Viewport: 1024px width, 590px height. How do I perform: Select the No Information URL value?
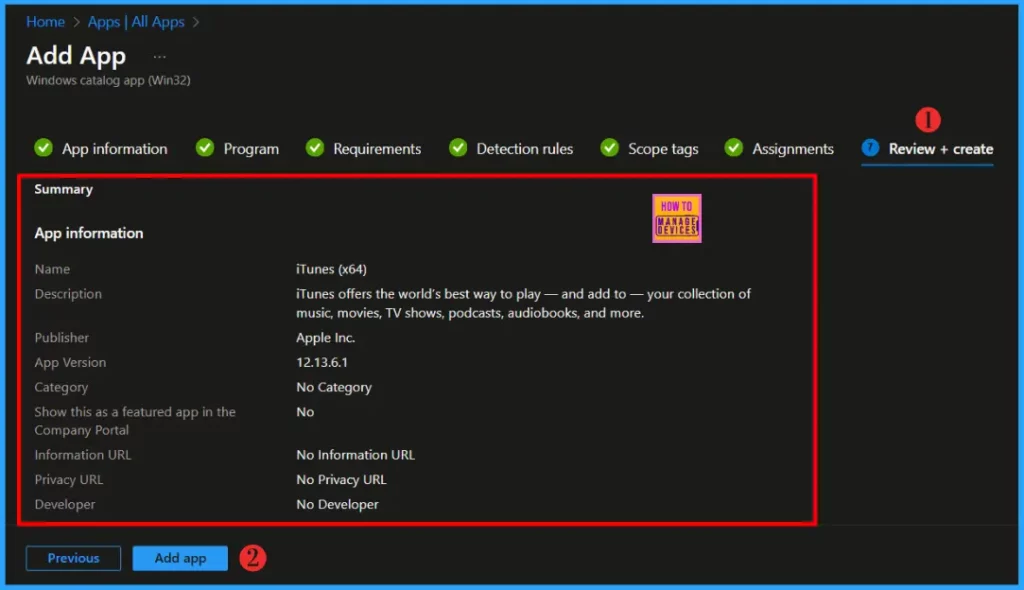[355, 455]
